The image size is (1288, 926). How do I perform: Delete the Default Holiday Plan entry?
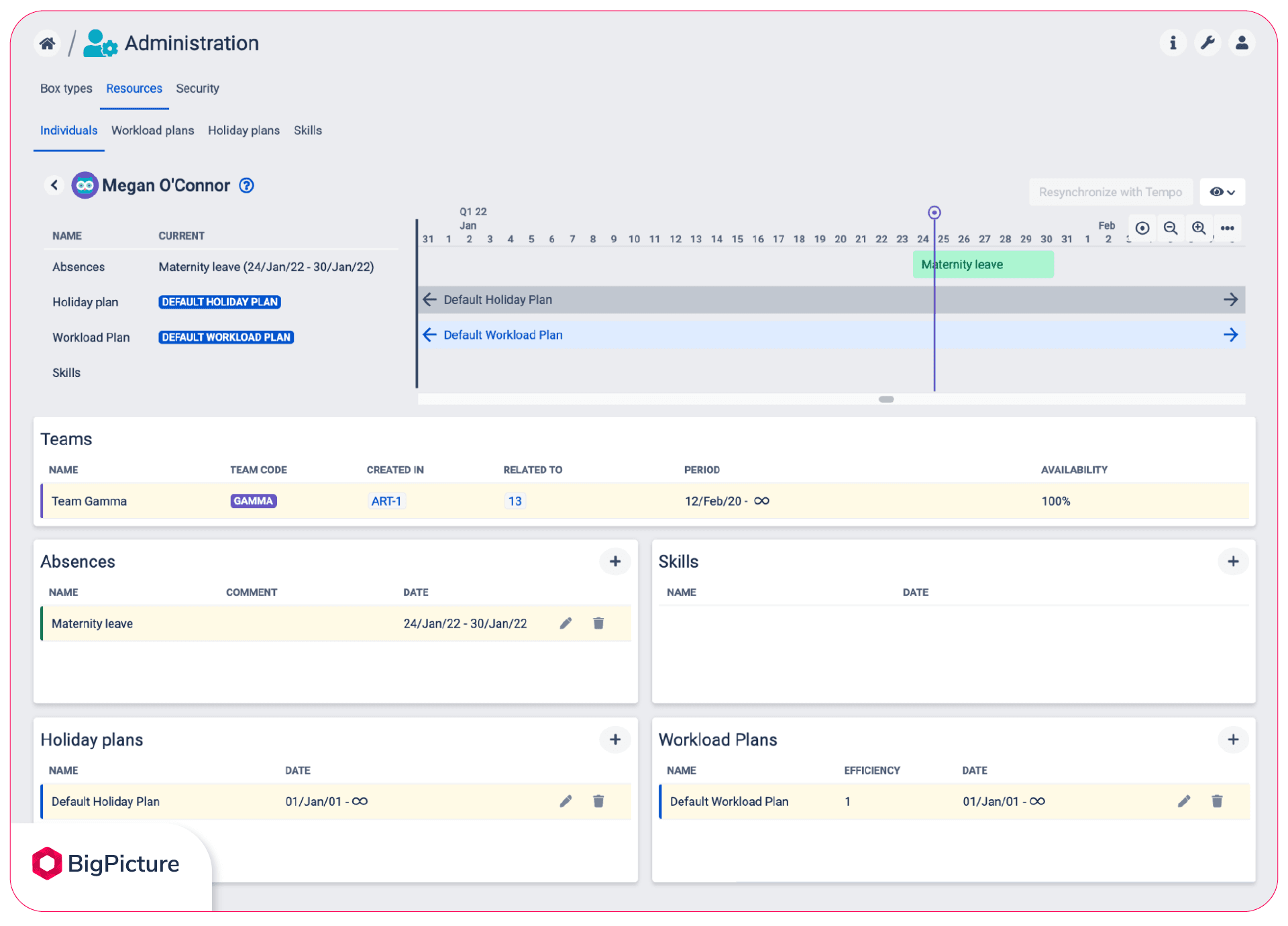coord(598,801)
